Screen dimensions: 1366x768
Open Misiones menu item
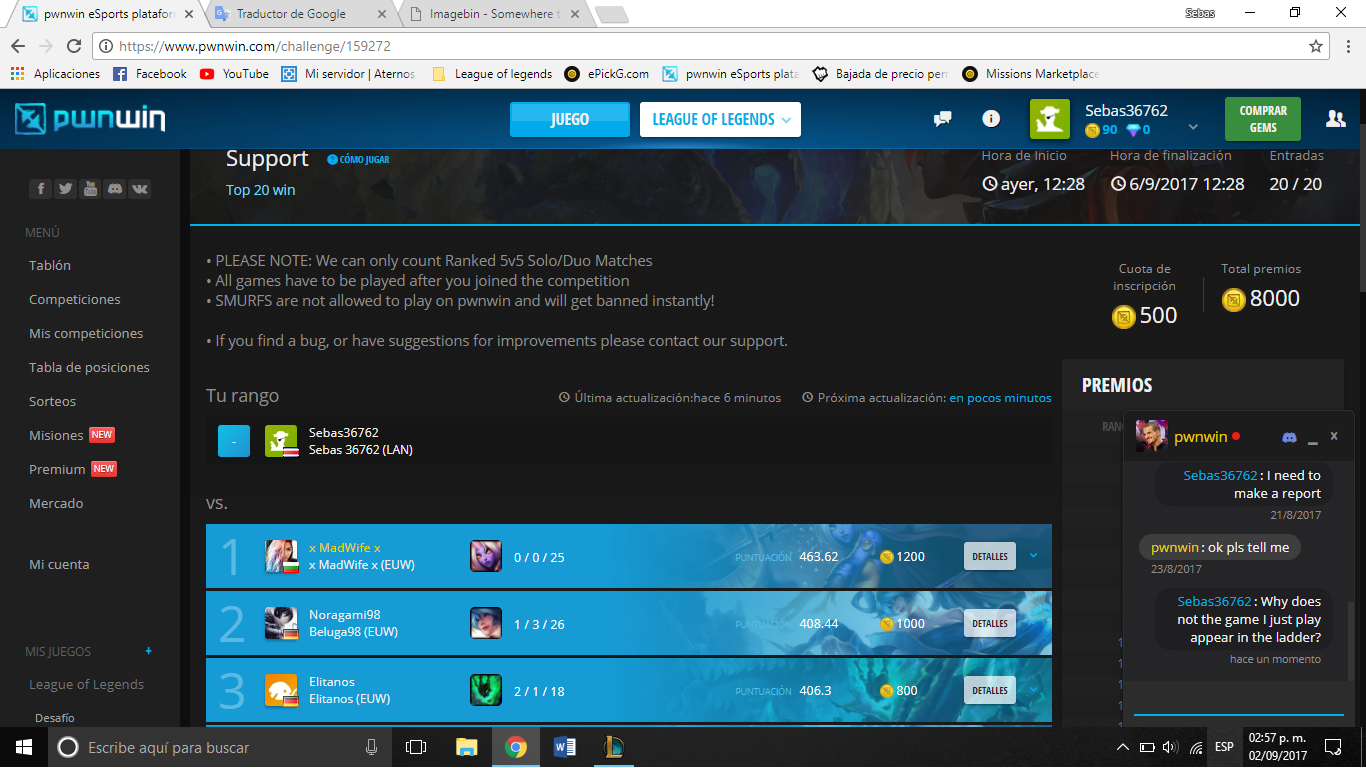[x=56, y=435]
